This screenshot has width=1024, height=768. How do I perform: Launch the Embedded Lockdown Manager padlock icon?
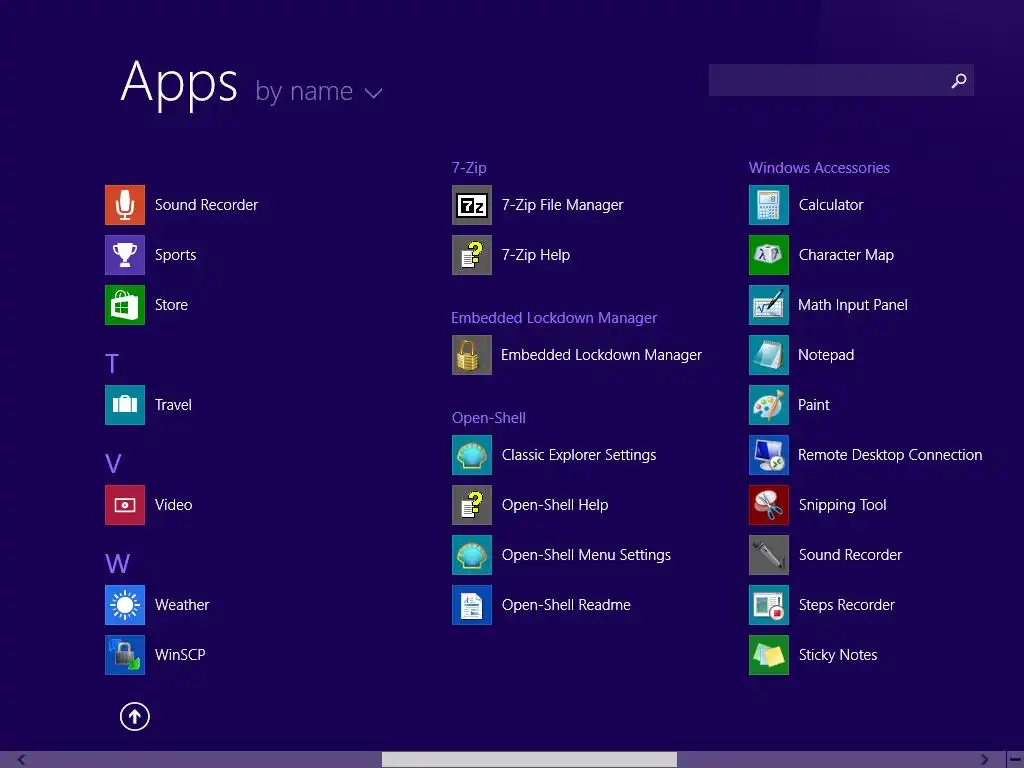click(x=472, y=355)
